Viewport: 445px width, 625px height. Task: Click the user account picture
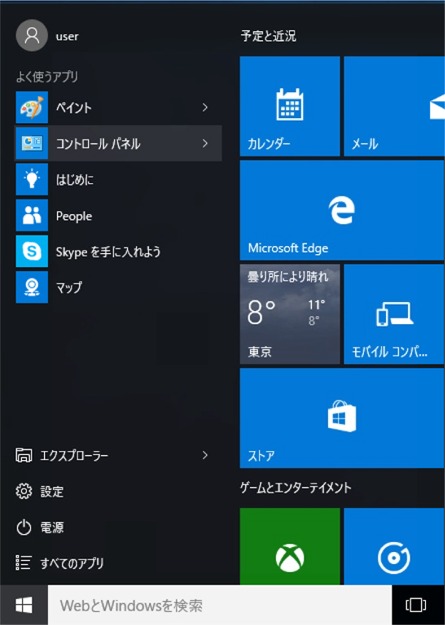32,35
